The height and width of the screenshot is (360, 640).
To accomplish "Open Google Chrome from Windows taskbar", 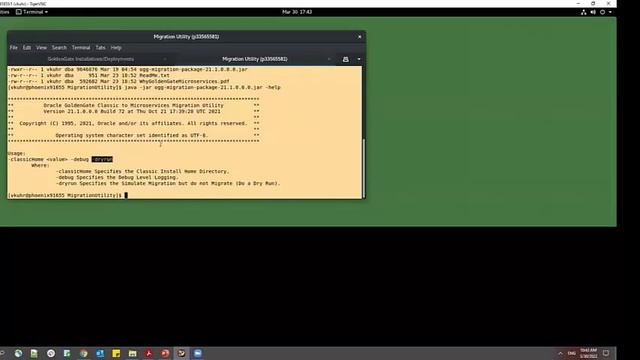I will [84, 353].
